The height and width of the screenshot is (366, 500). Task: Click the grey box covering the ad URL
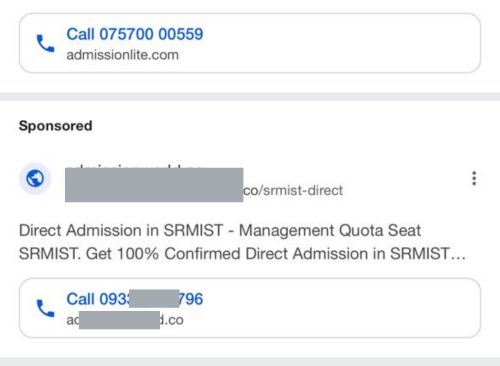point(154,185)
